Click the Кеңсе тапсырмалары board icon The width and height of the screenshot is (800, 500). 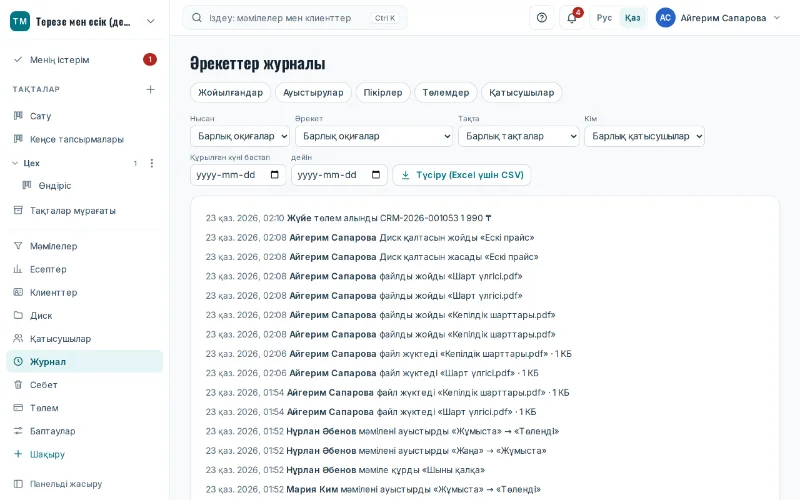[x=18, y=139]
